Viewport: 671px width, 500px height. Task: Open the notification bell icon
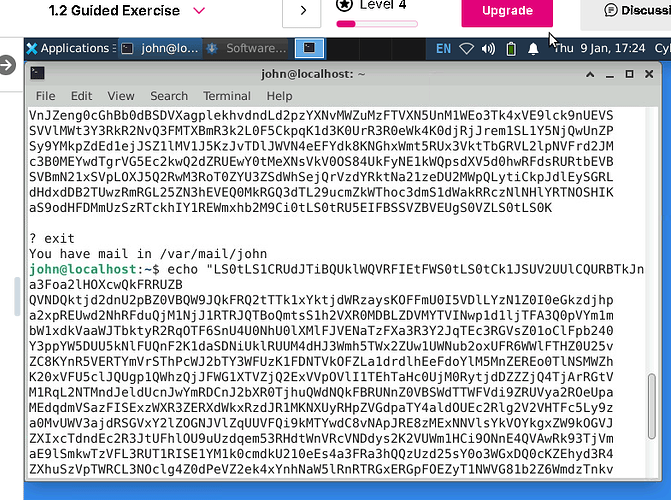point(534,48)
